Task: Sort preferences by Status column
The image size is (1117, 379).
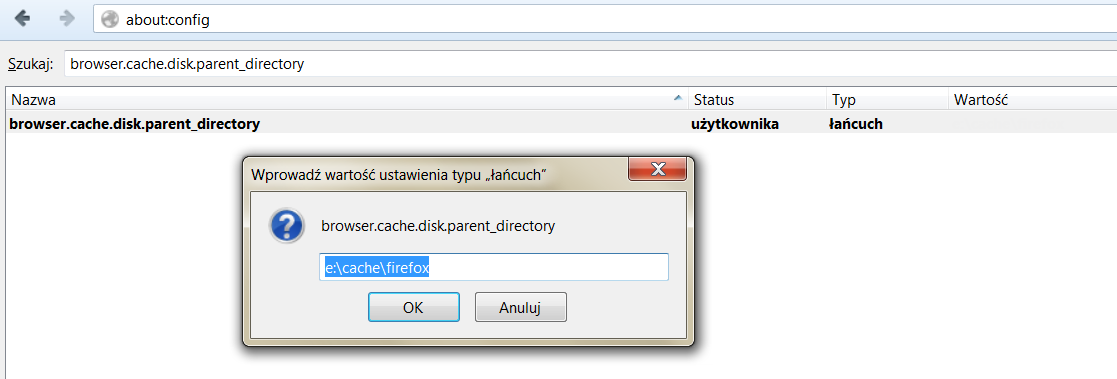Action: click(758, 100)
